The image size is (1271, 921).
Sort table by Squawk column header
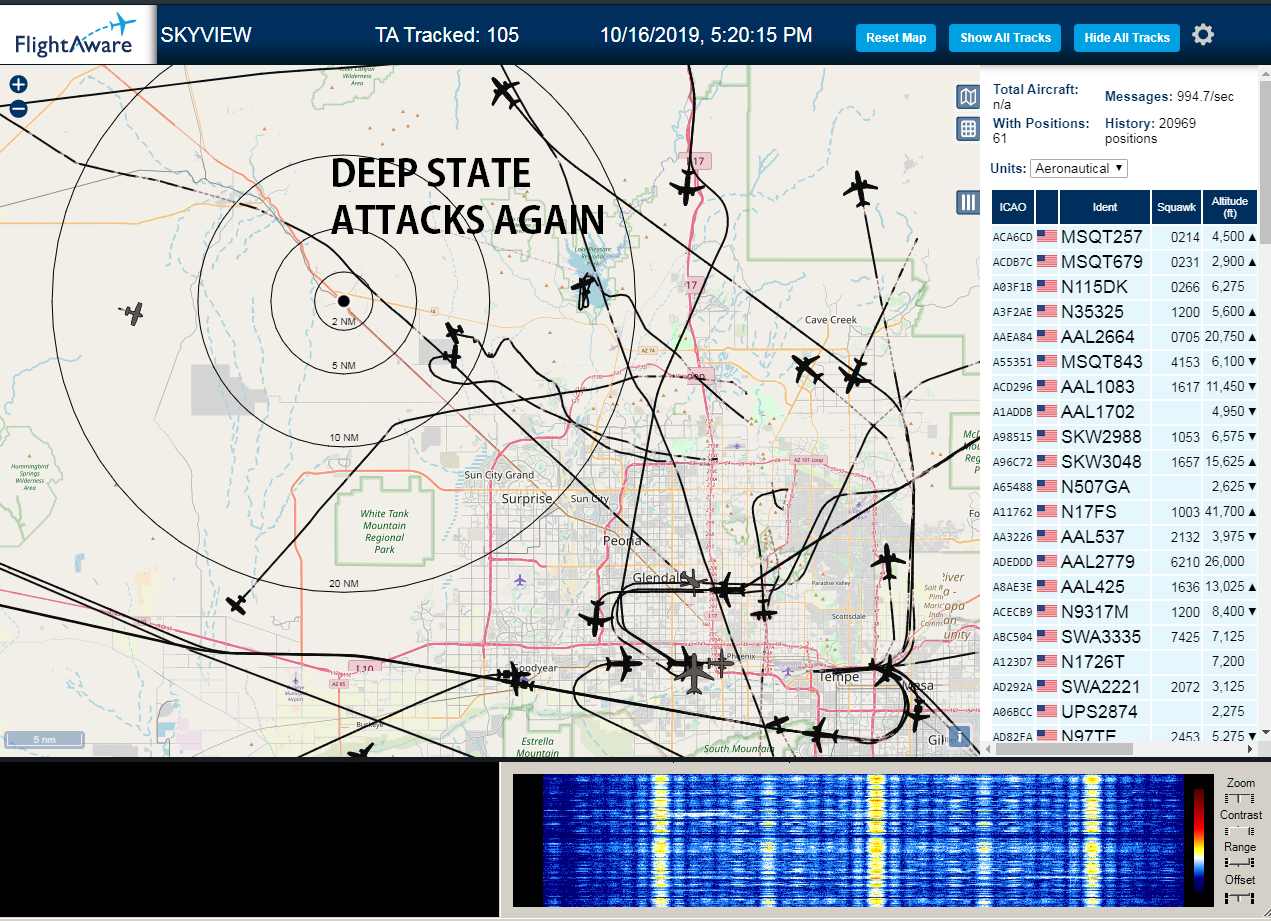(1176, 207)
